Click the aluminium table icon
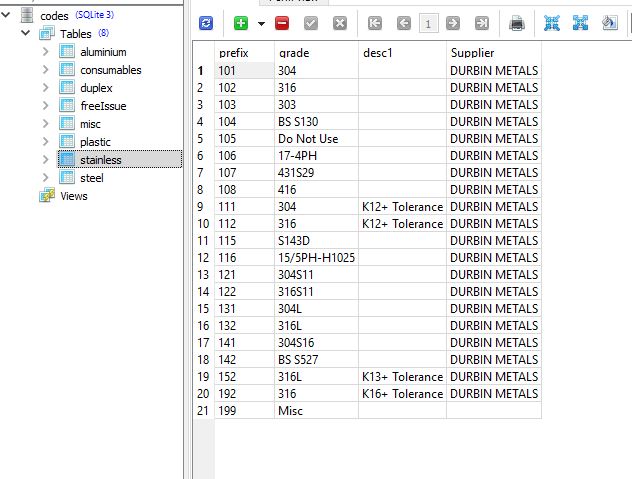Screen dimensions: 632x479 (67, 51)
